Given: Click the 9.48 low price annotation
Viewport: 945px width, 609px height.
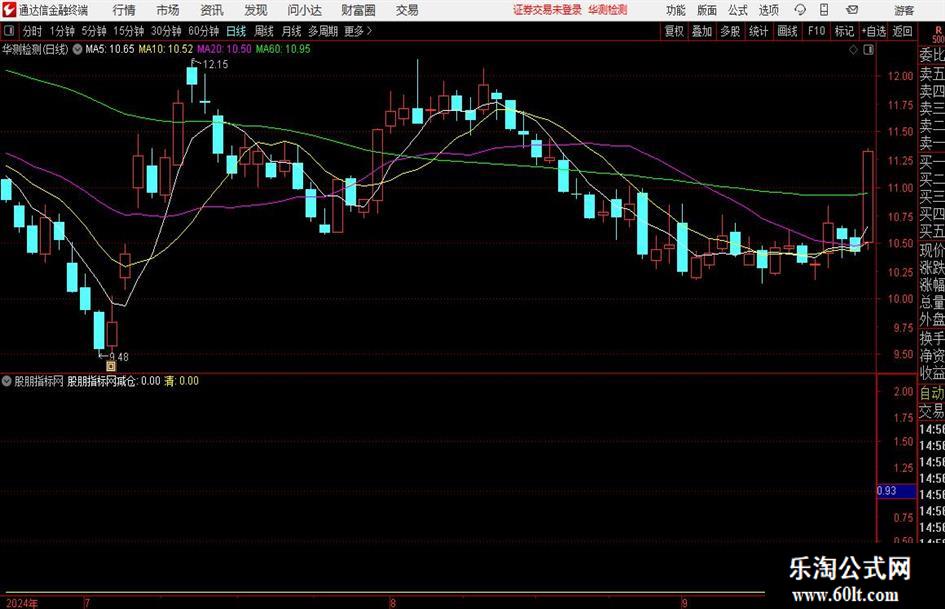Looking at the screenshot, I should click(x=119, y=357).
